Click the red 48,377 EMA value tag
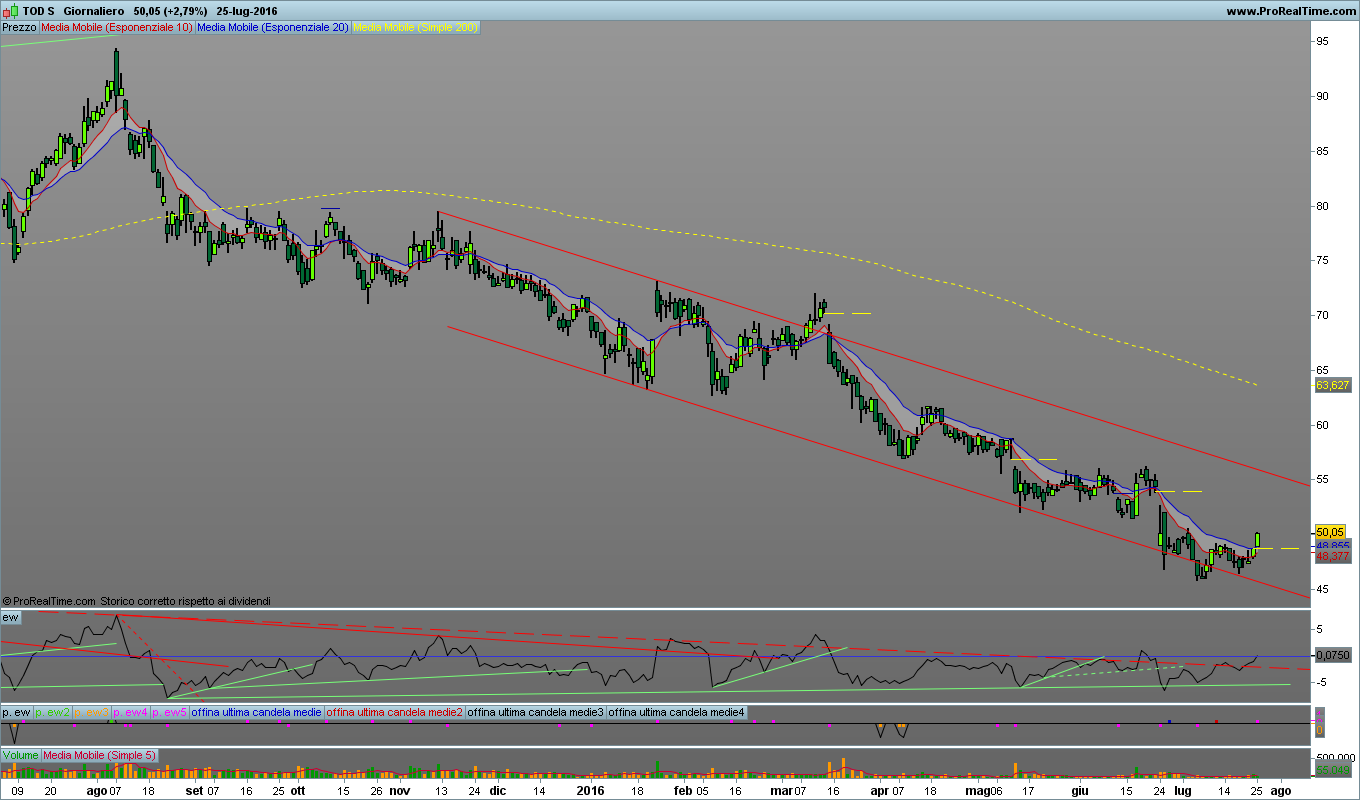The height and width of the screenshot is (800, 1360). [x=1332, y=556]
